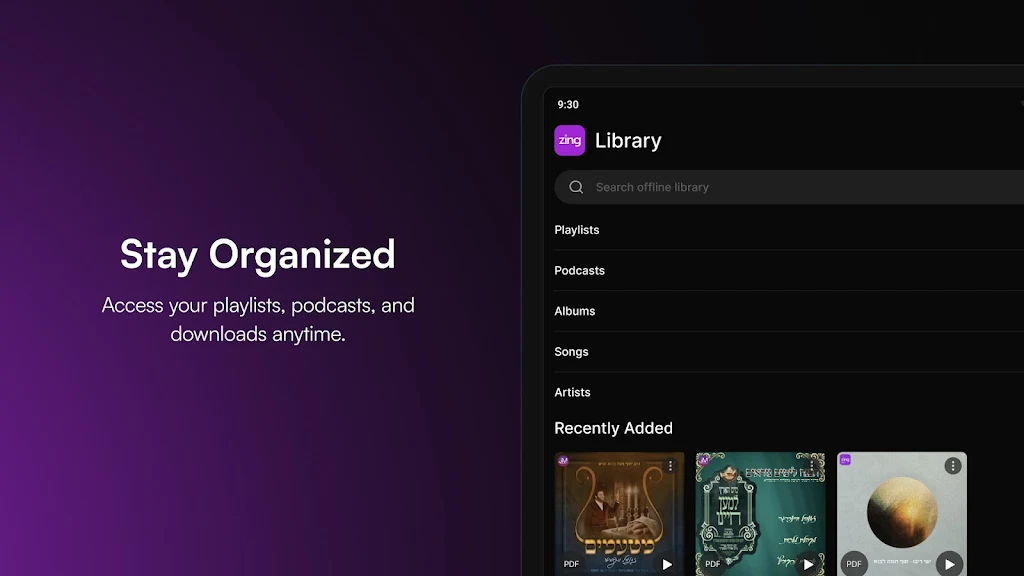Click the Recently Added heading
This screenshot has width=1024, height=576.
[613, 428]
